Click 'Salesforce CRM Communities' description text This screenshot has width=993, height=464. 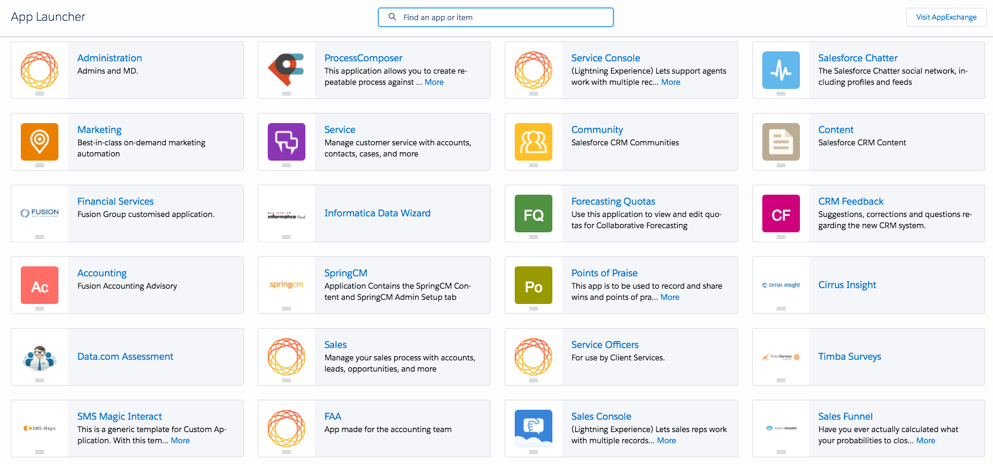pos(625,142)
